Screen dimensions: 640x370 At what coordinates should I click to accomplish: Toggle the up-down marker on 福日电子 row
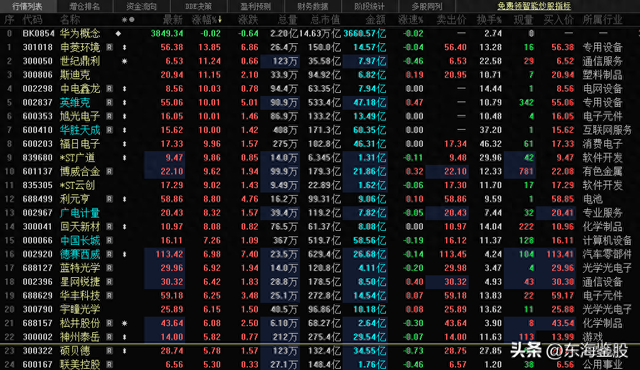124,144
